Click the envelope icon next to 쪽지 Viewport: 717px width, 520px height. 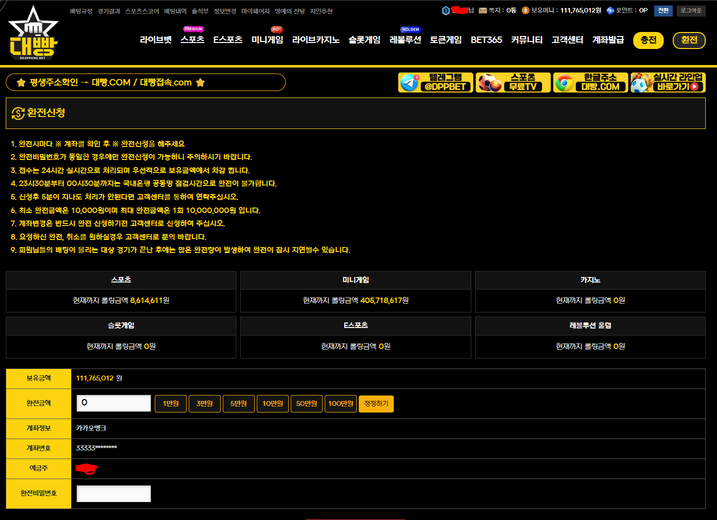(x=482, y=10)
